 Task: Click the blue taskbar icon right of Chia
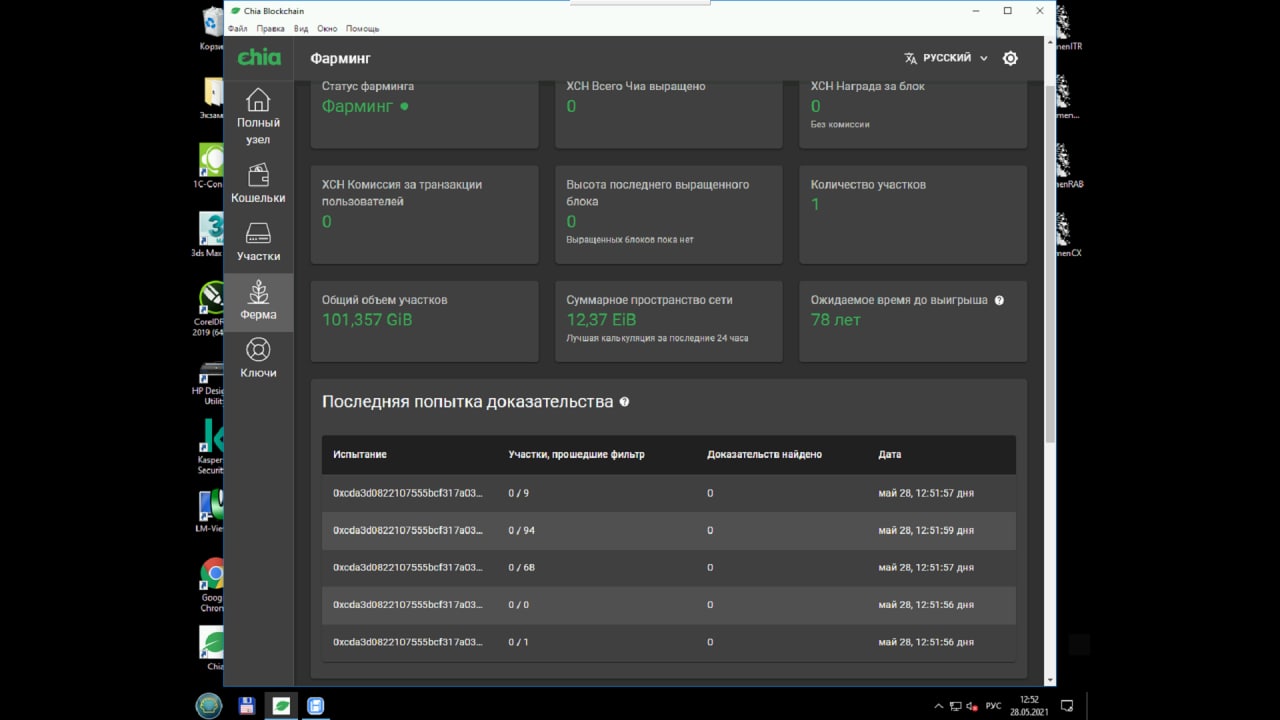316,705
